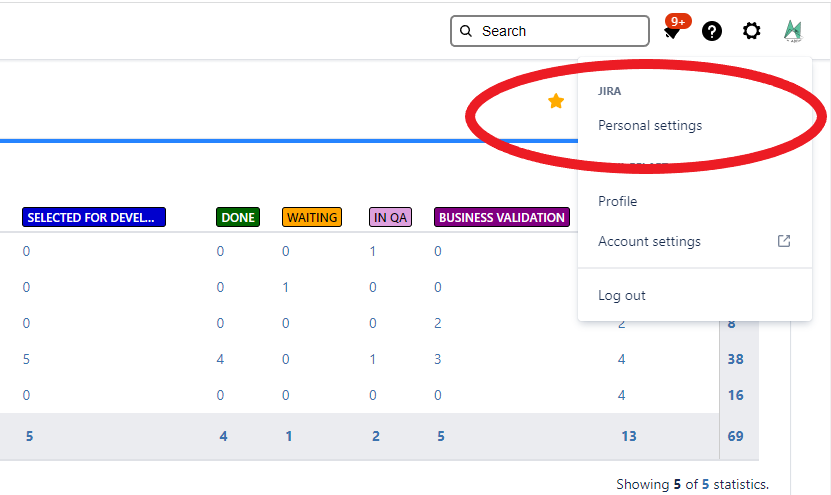Viewport: 831px width, 495px height.
Task: Click the row total 16 link
Action: click(735, 395)
